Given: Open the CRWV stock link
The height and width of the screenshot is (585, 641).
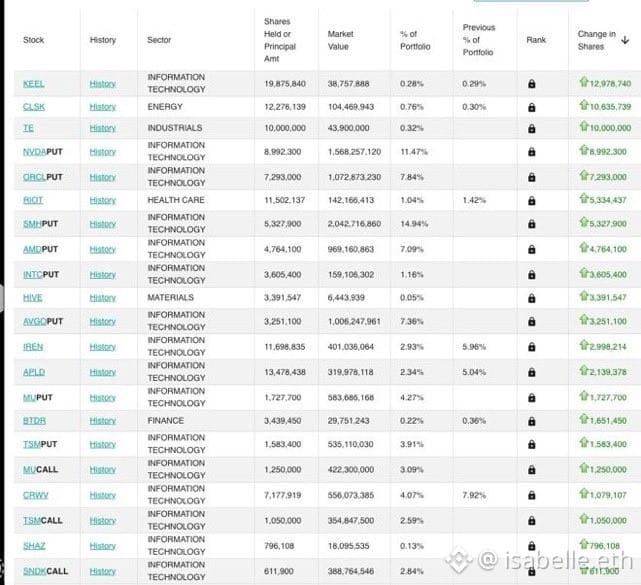Looking at the screenshot, I should coord(36,495).
